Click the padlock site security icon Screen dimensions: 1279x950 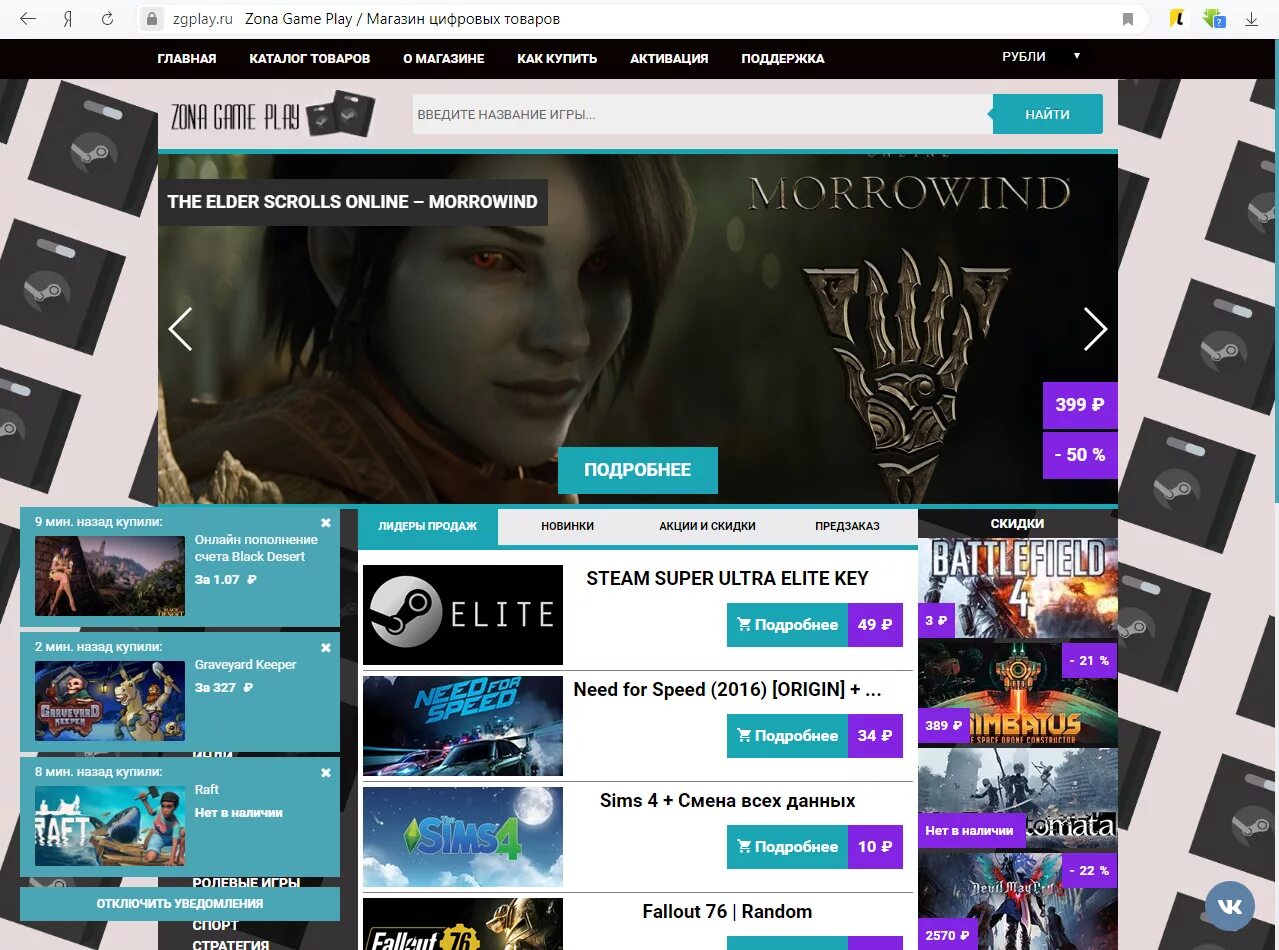(x=152, y=19)
